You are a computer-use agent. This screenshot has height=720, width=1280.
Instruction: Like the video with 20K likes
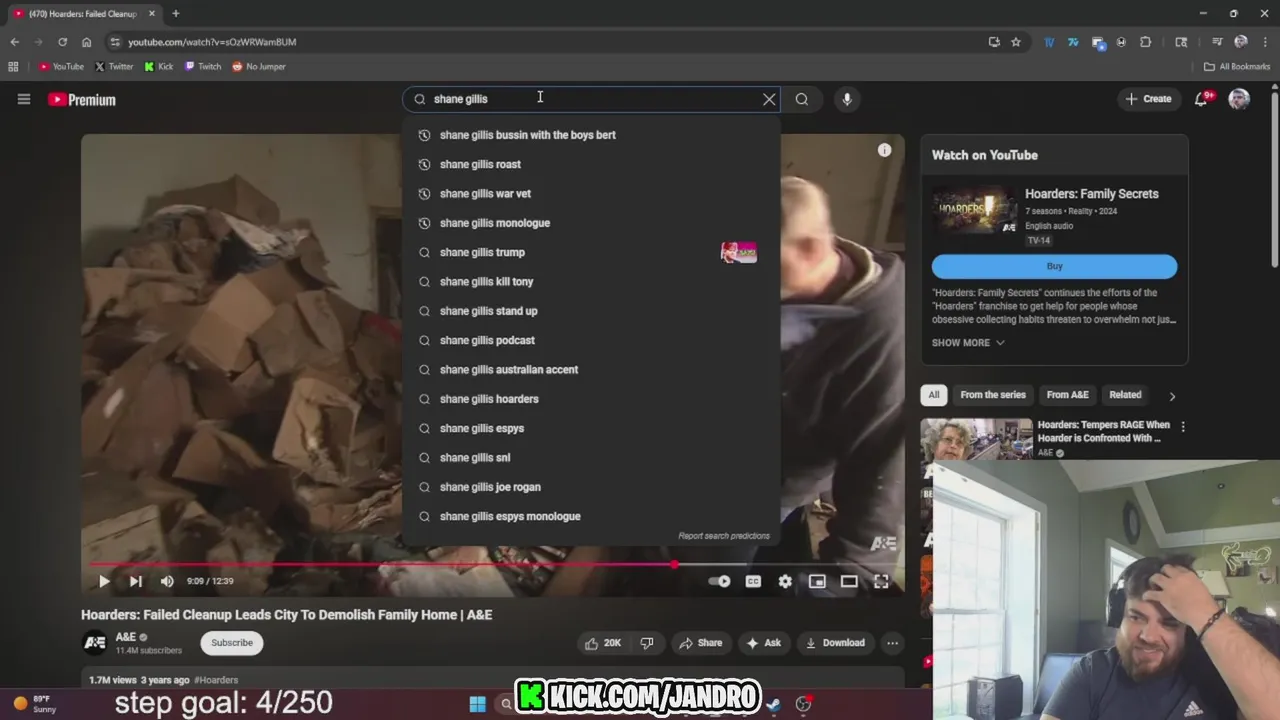[x=603, y=643]
